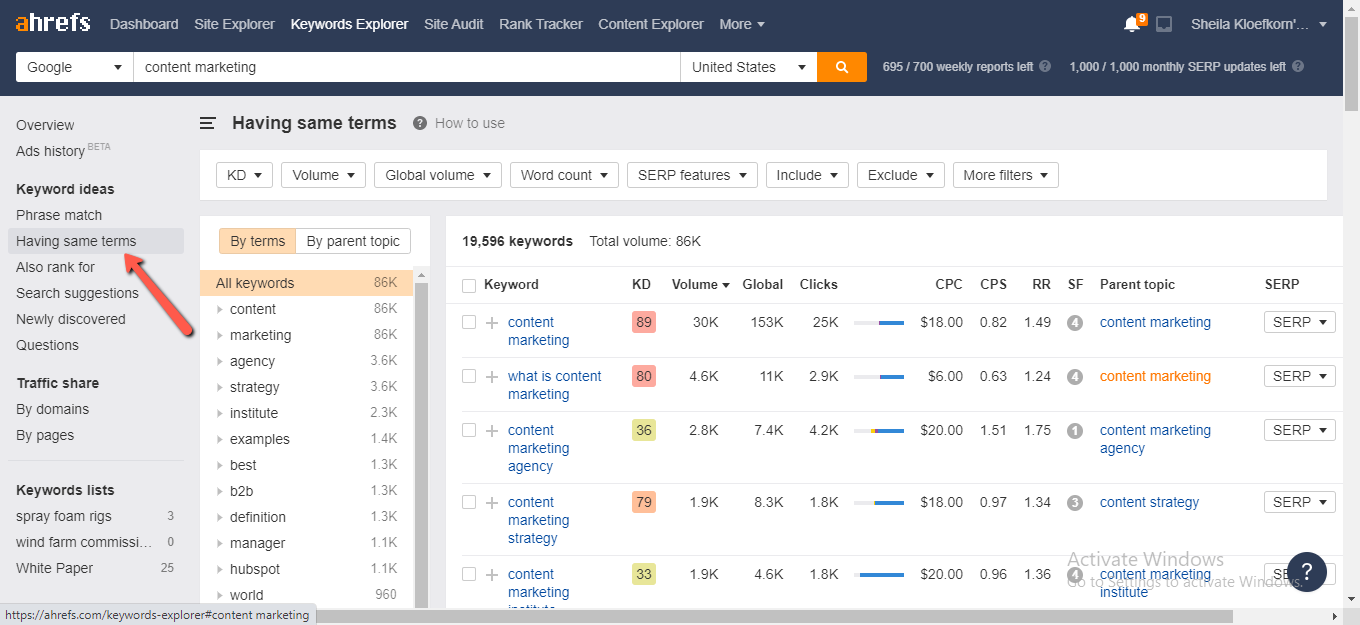This screenshot has height=625, width=1360.
Task: Open the 'spray foam rigs' keyword list
Action: tap(64, 516)
